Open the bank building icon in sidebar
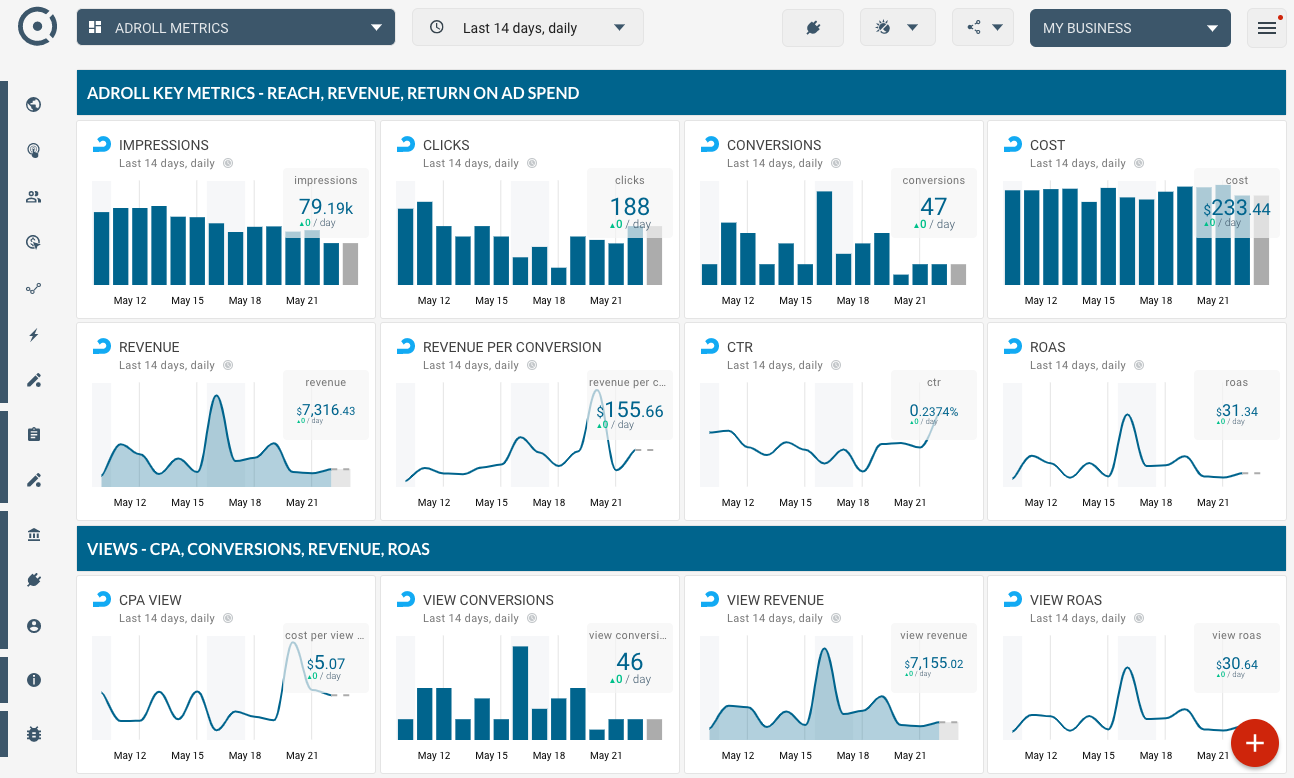This screenshot has width=1294, height=778. pyautogui.click(x=34, y=535)
